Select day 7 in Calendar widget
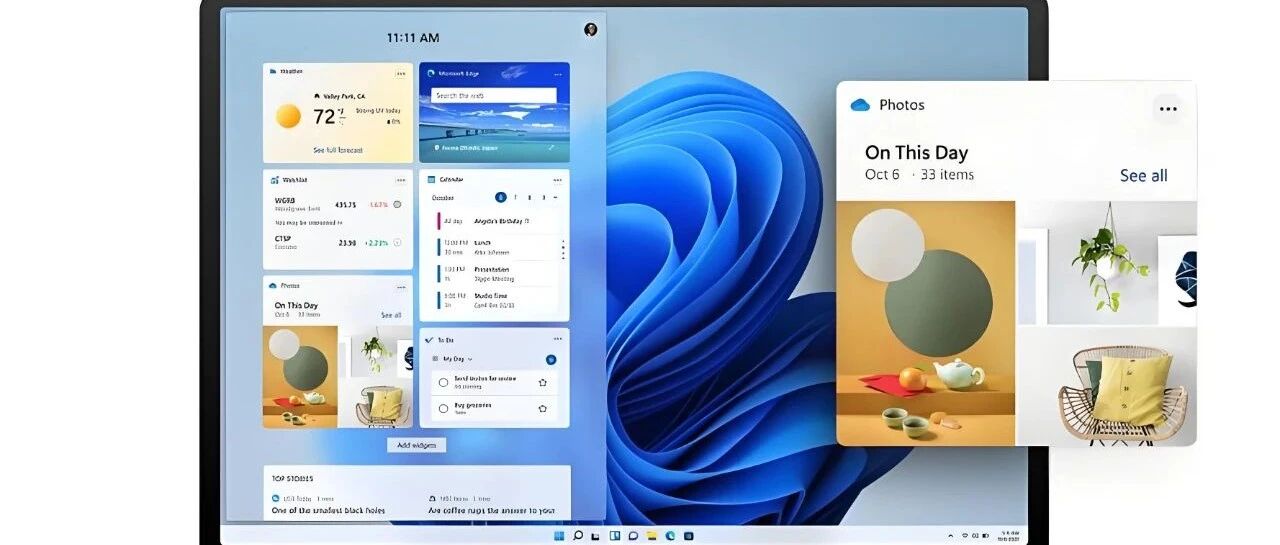Image resolution: width=1280 pixels, height=545 pixels. [x=515, y=197]
